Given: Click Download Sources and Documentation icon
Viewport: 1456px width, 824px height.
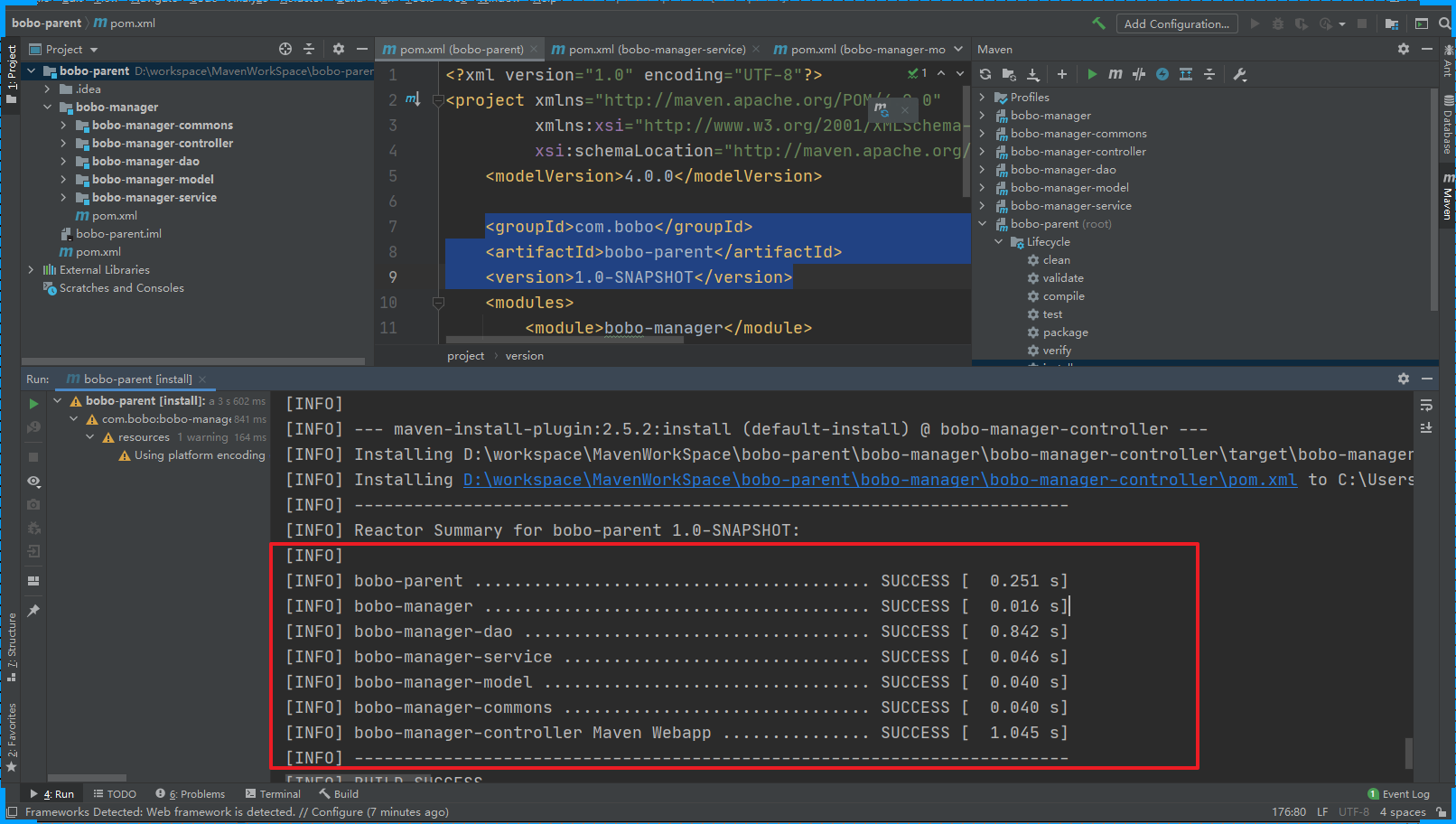Looking at the screenshot, I should (x=1033, y=74).
